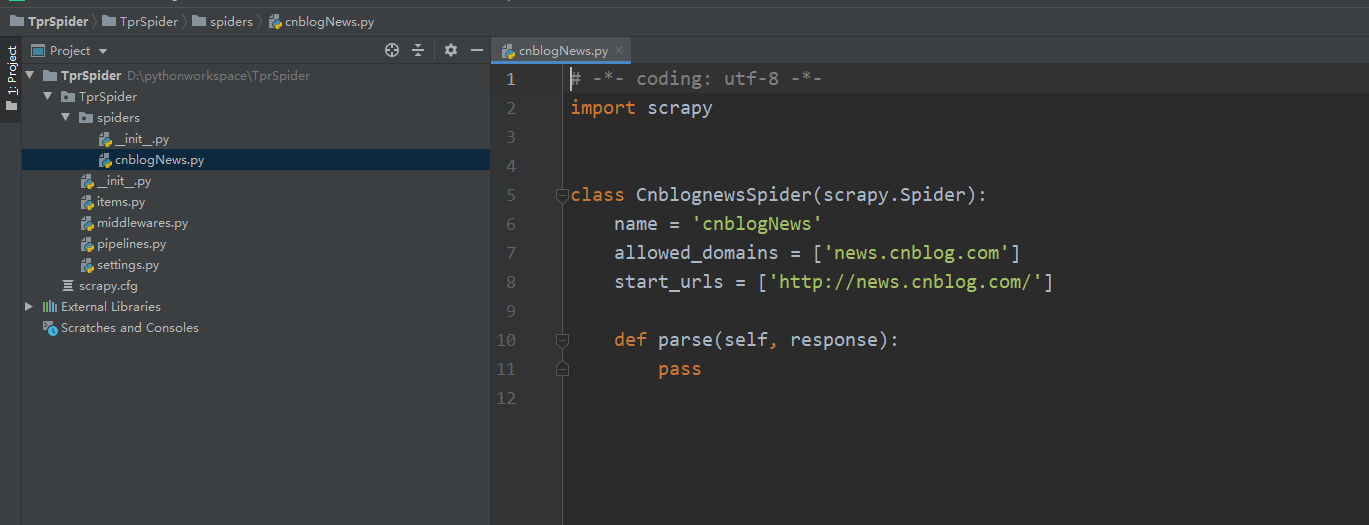This screenshot has height=525, width=1369.
Task: Click the Python icon on cnblogNews.py tab
Action: (x=508, y=50)
